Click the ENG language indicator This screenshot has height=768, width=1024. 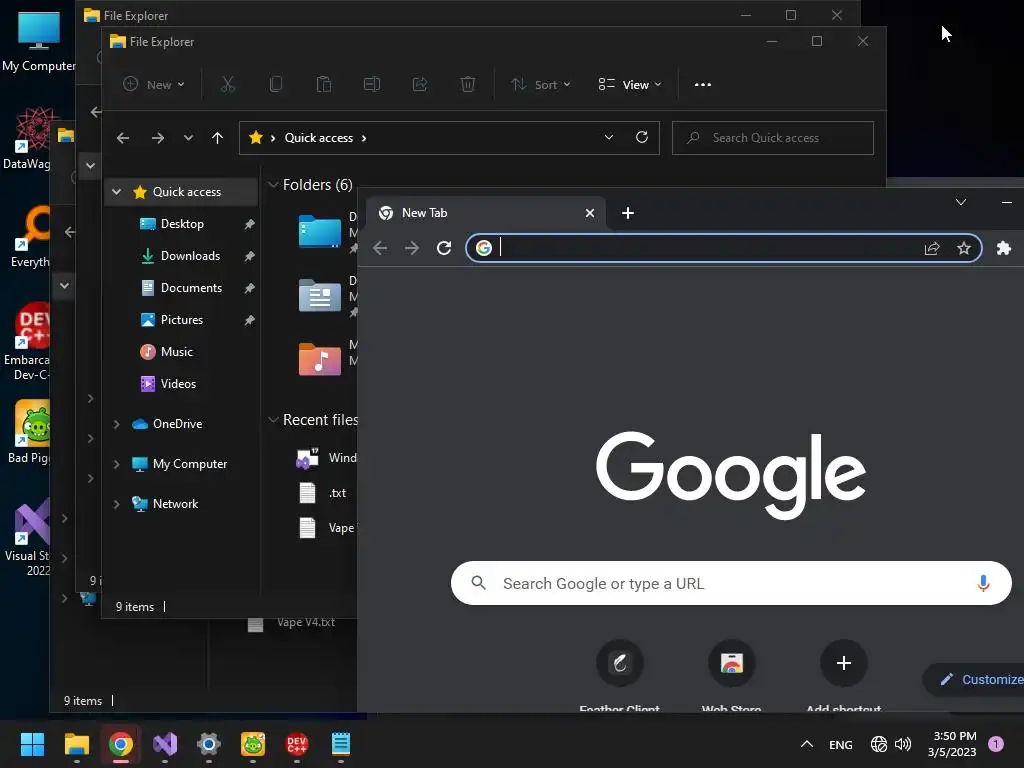tap(840, 744)
